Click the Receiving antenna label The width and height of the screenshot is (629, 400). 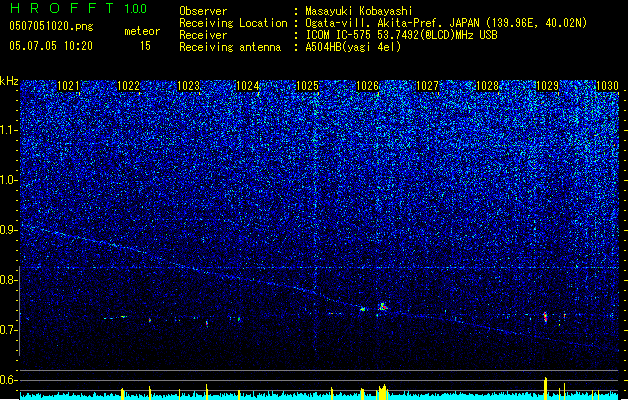tap(230, 47)
